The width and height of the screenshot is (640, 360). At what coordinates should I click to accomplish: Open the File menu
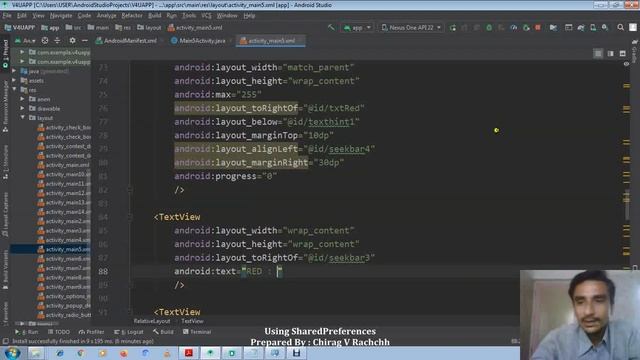point(7,16)
